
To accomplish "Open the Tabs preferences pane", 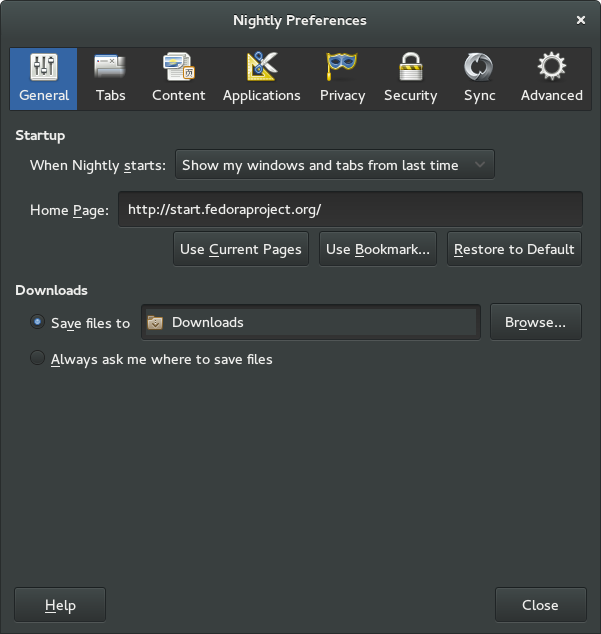I will [x=110, y=79].
